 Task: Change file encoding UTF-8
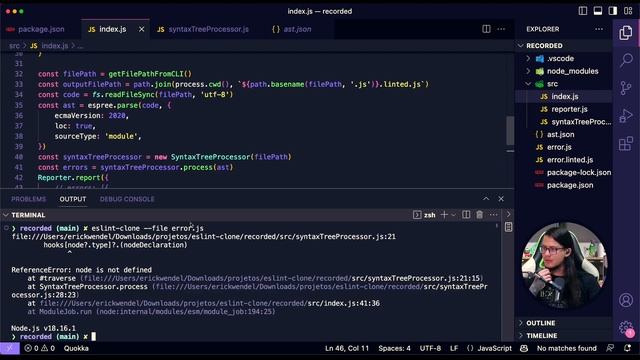pyautogui.click(x=430, y=348)
